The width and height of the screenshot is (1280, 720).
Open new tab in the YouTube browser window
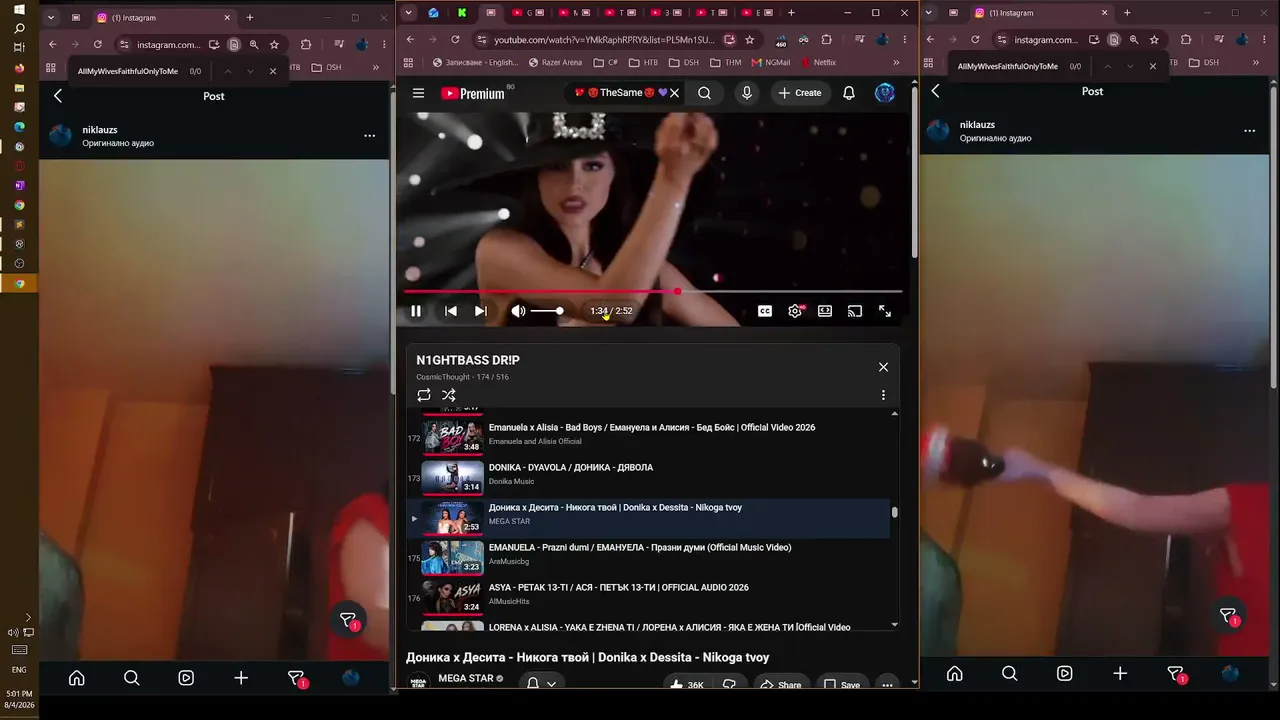[791, 13]
